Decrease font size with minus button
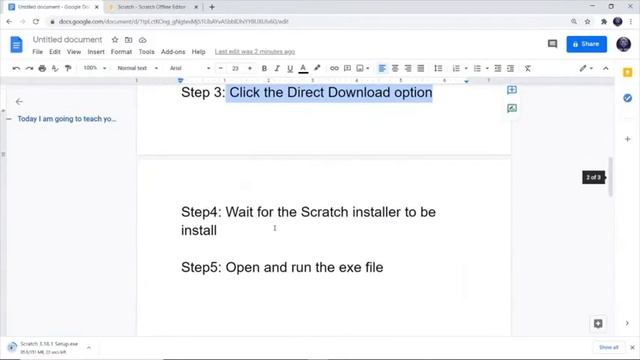The image size is (640, 360). (221, 68)
